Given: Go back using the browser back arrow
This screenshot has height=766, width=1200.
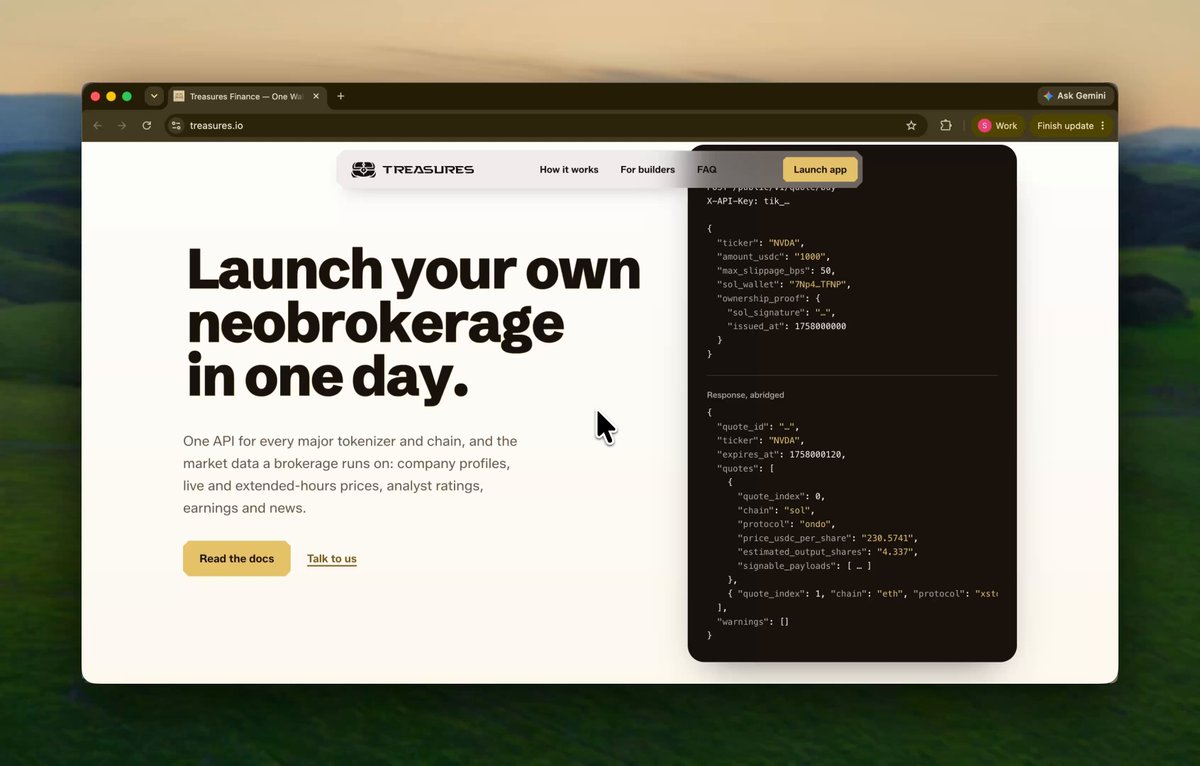Looking at the screenshot, I should pos(97,126).
